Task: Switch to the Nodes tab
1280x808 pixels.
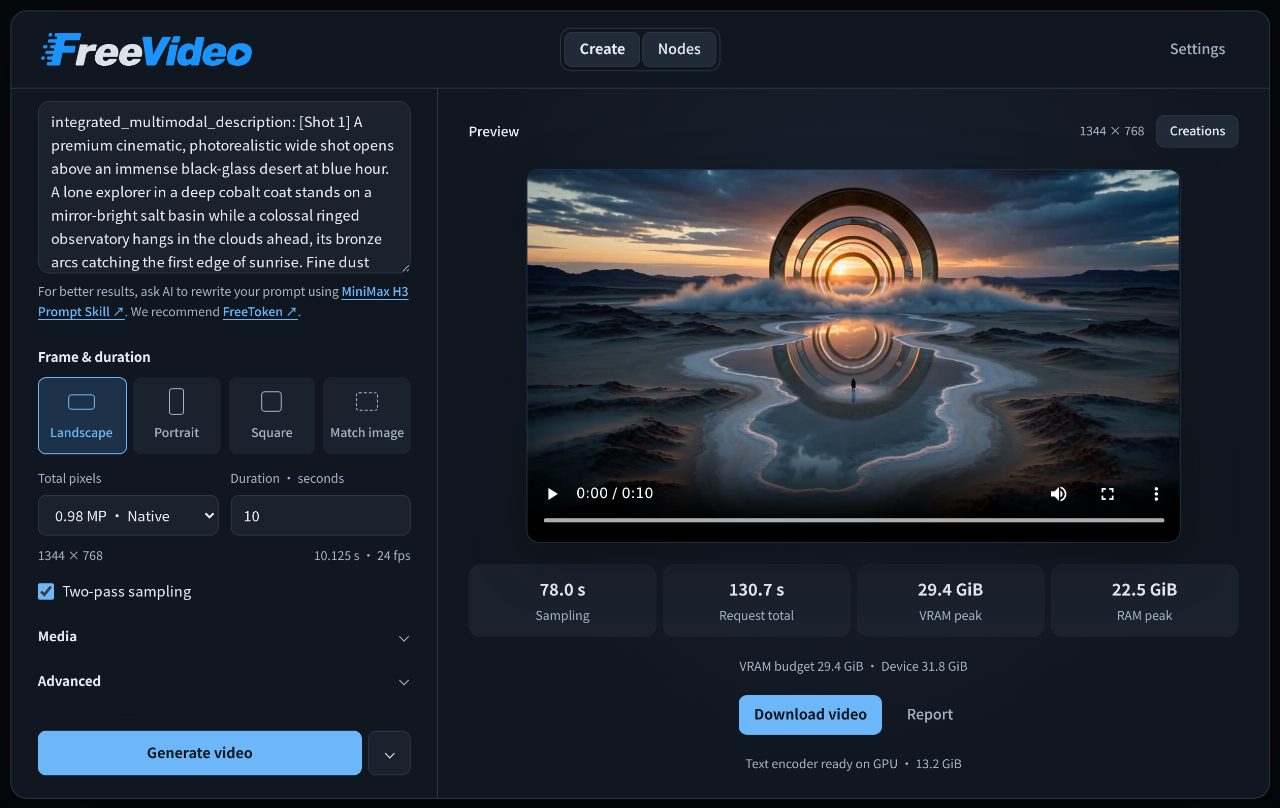Action: (679, 49)
